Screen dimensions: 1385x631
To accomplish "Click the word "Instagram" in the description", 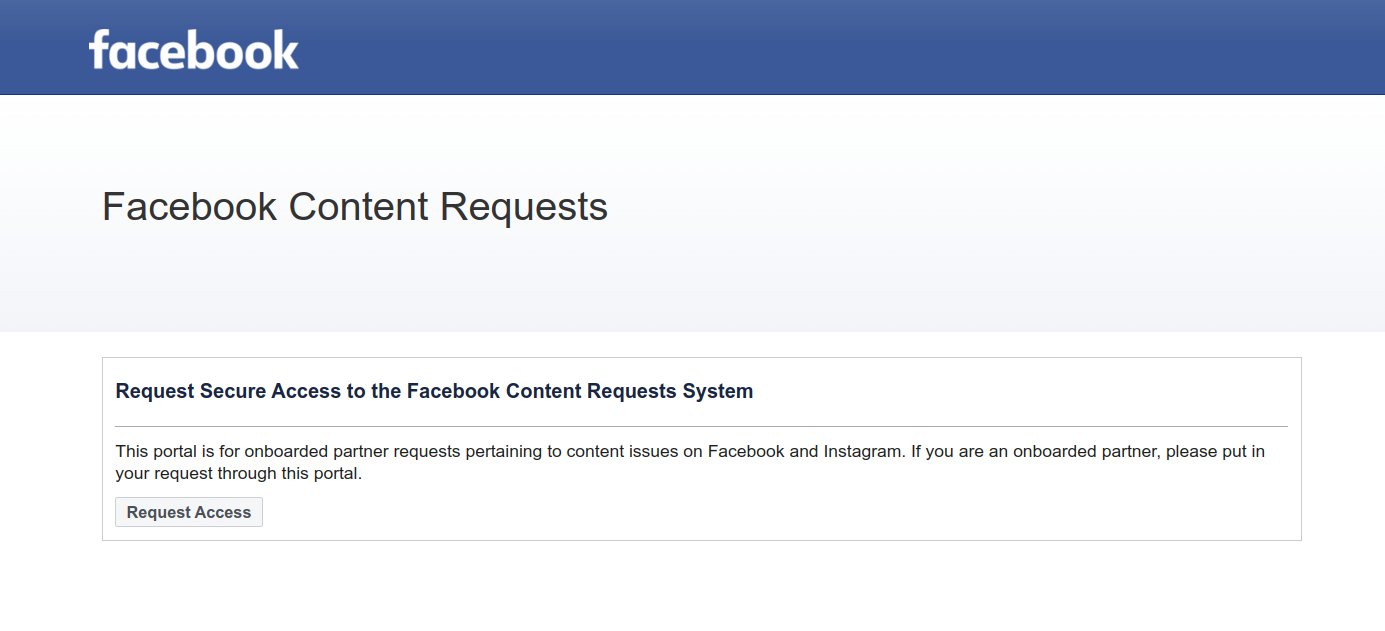I will click(x=864, y=451).
